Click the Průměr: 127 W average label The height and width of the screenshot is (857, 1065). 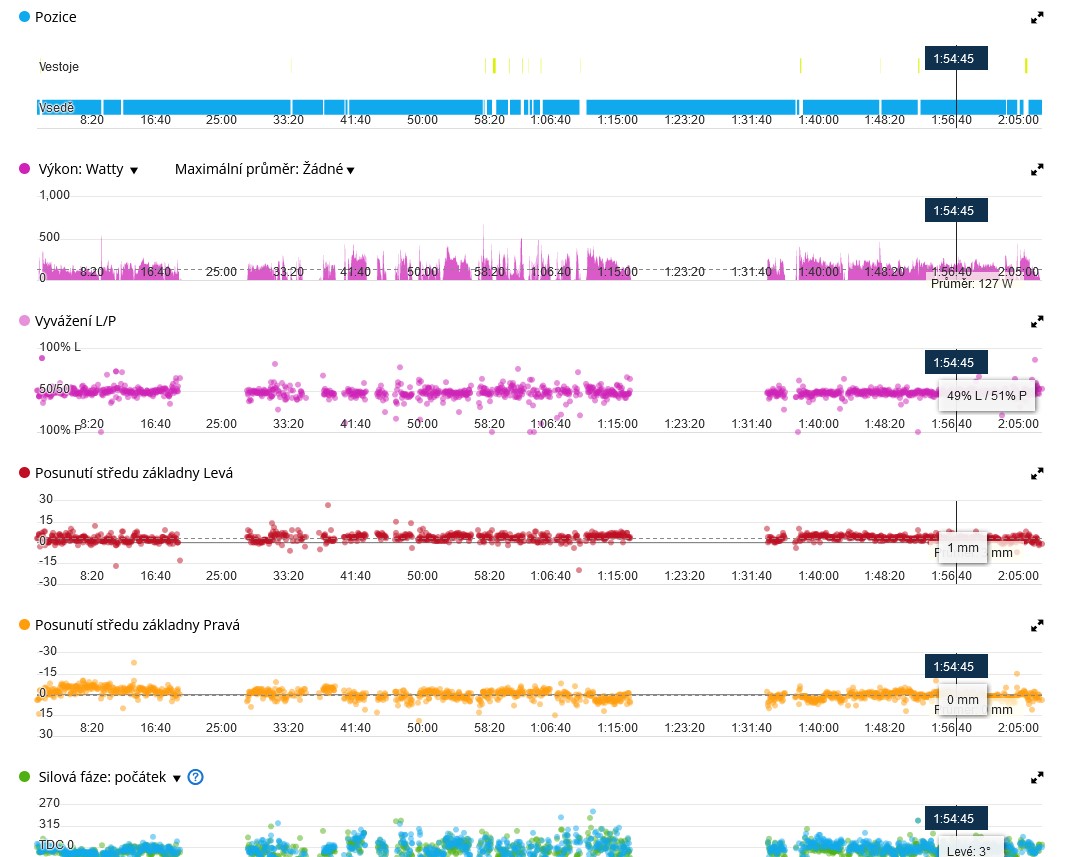pyautogui.click(x=971, y=283)
